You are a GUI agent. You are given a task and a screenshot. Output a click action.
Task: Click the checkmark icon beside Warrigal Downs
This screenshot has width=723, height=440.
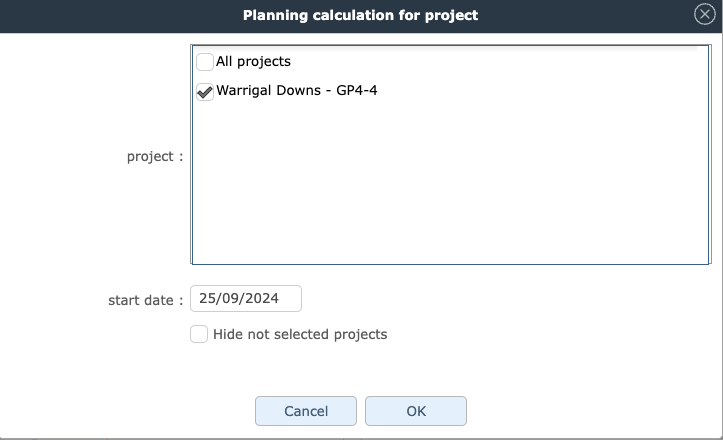pyautogui.click(x=205, y=91)
